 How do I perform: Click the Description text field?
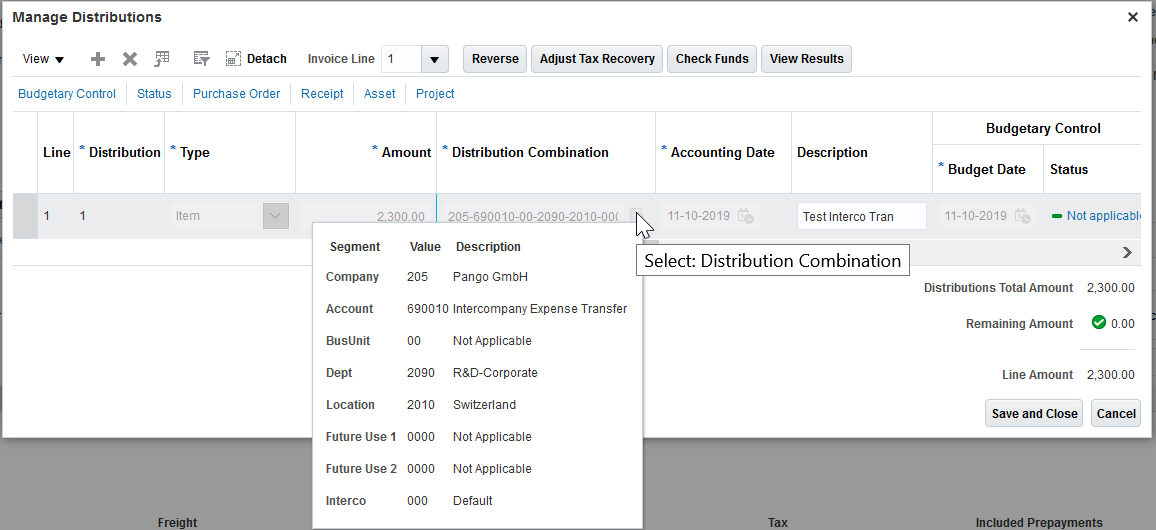click(861, 216)
